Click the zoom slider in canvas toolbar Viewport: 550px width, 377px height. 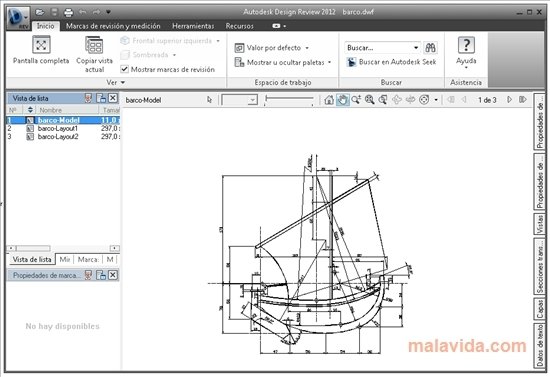tap(289, 100)
